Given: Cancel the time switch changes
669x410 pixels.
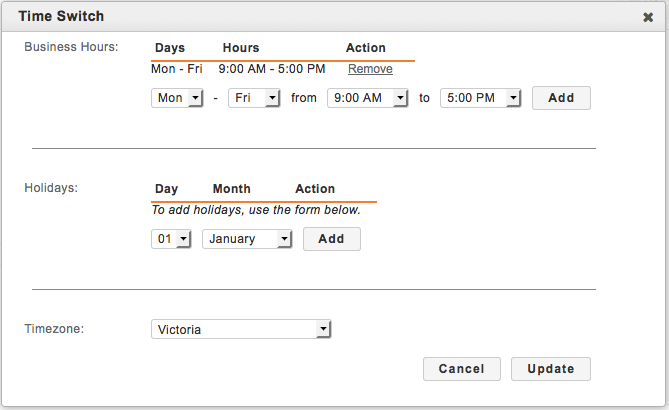Looking at the screenshot, I should click(461, 369).
